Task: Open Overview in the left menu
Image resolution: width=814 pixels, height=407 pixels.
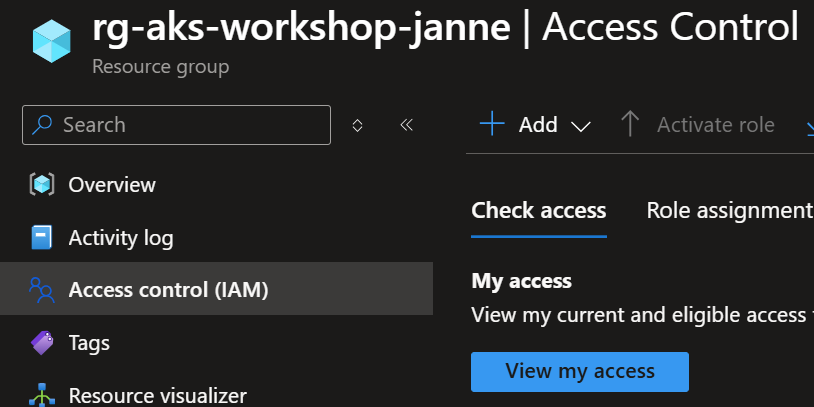Action: [x=112, y=185]
